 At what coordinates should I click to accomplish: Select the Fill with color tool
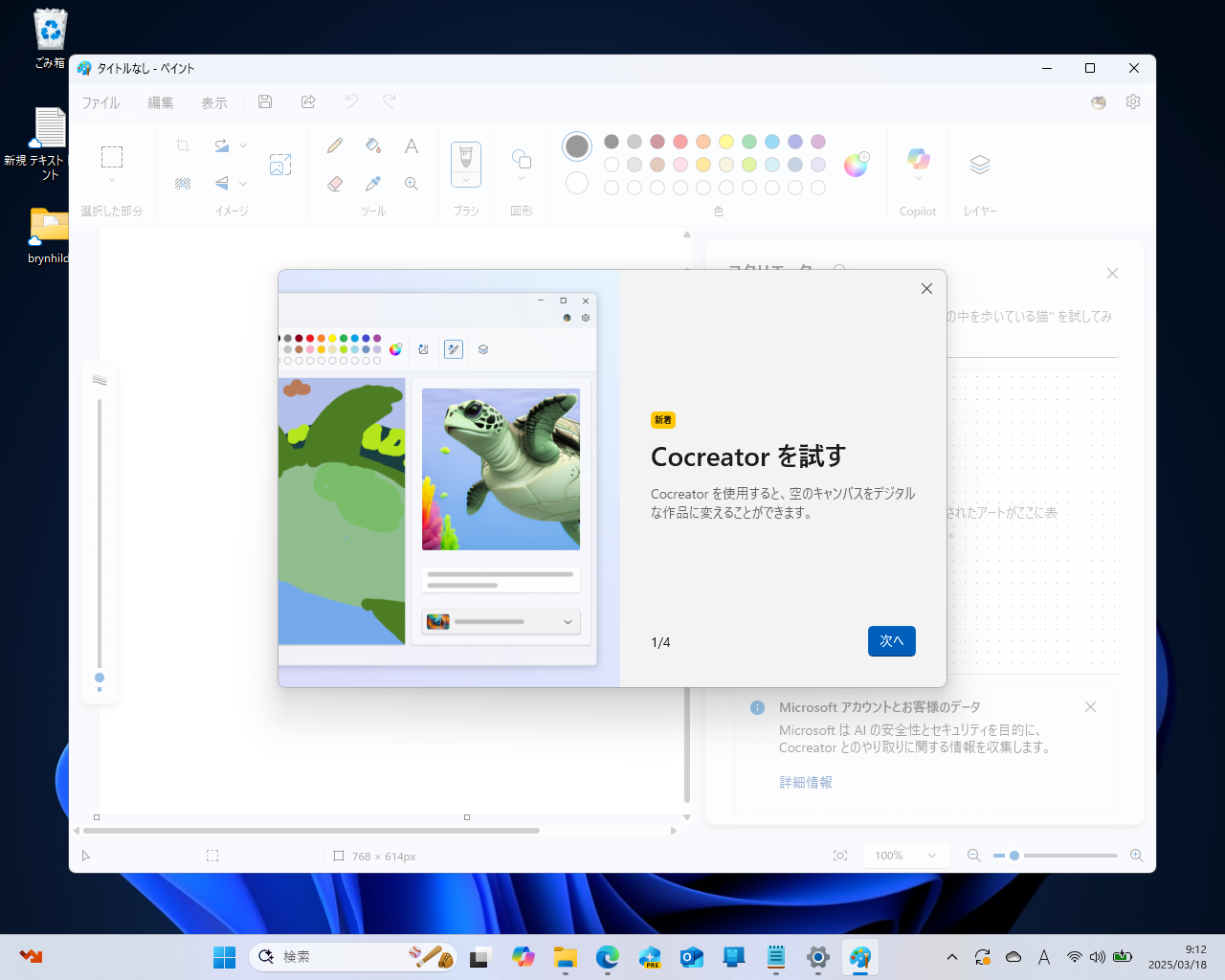[x=373, y=145]
